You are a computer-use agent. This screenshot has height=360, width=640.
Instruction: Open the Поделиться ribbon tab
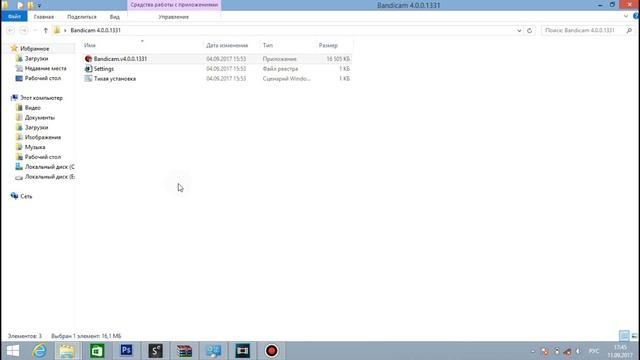tap(82, 17)
